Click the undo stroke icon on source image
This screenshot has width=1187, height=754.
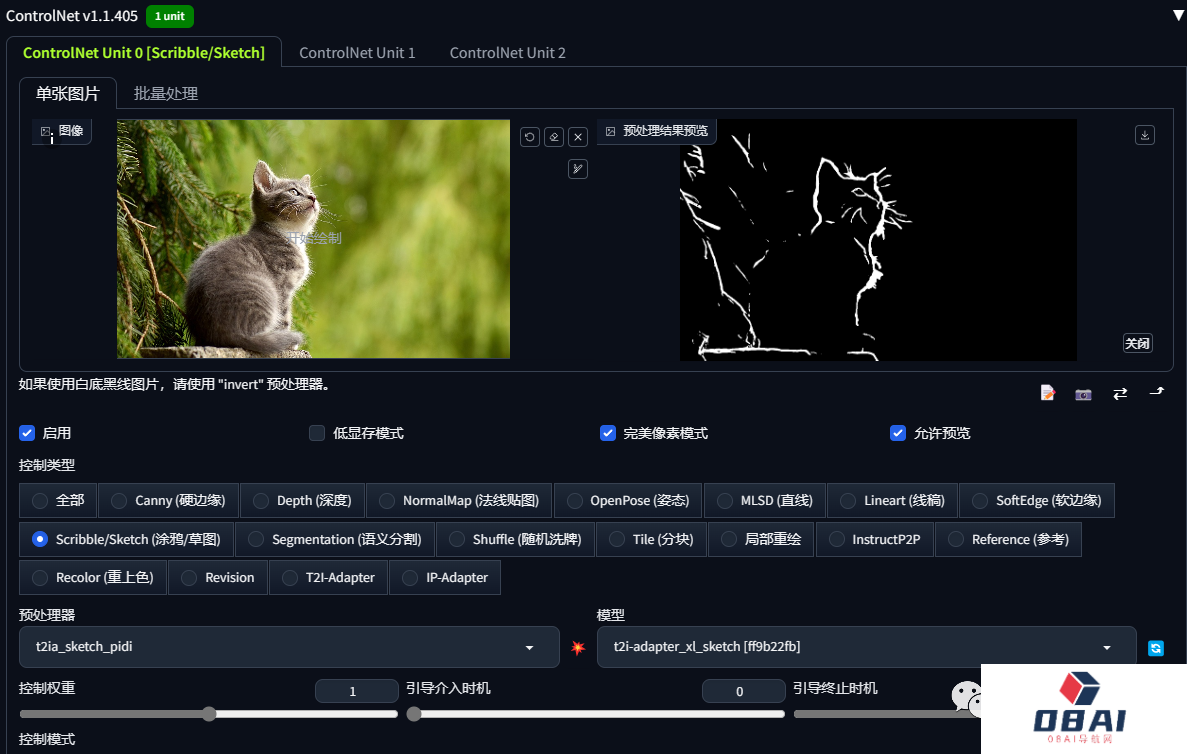(x=530, y=136)
